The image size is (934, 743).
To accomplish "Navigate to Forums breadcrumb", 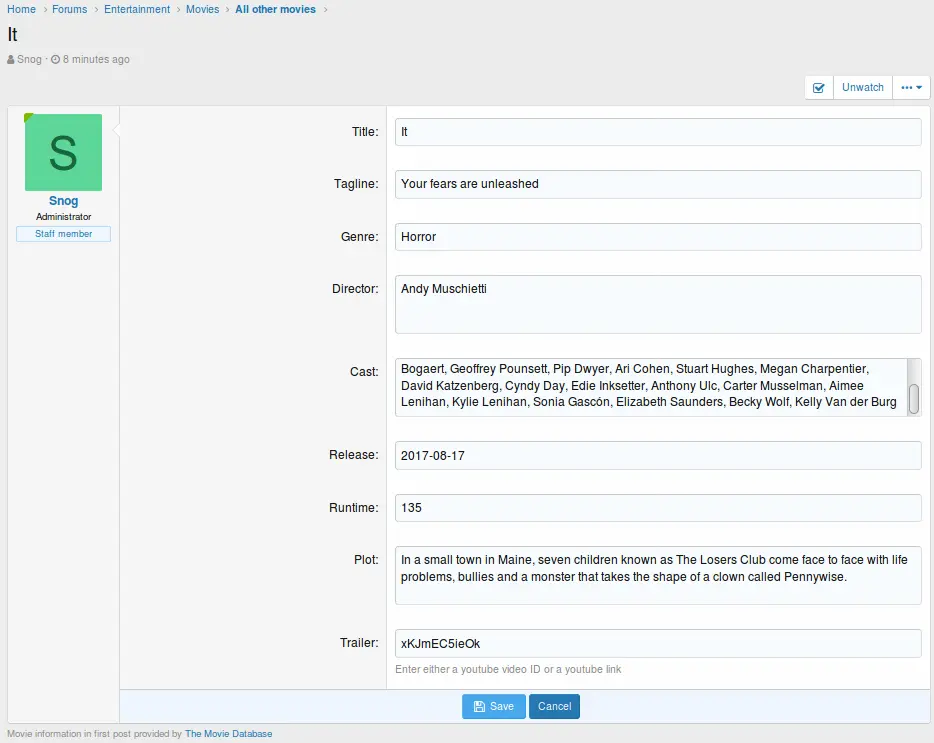I will 70,9.
